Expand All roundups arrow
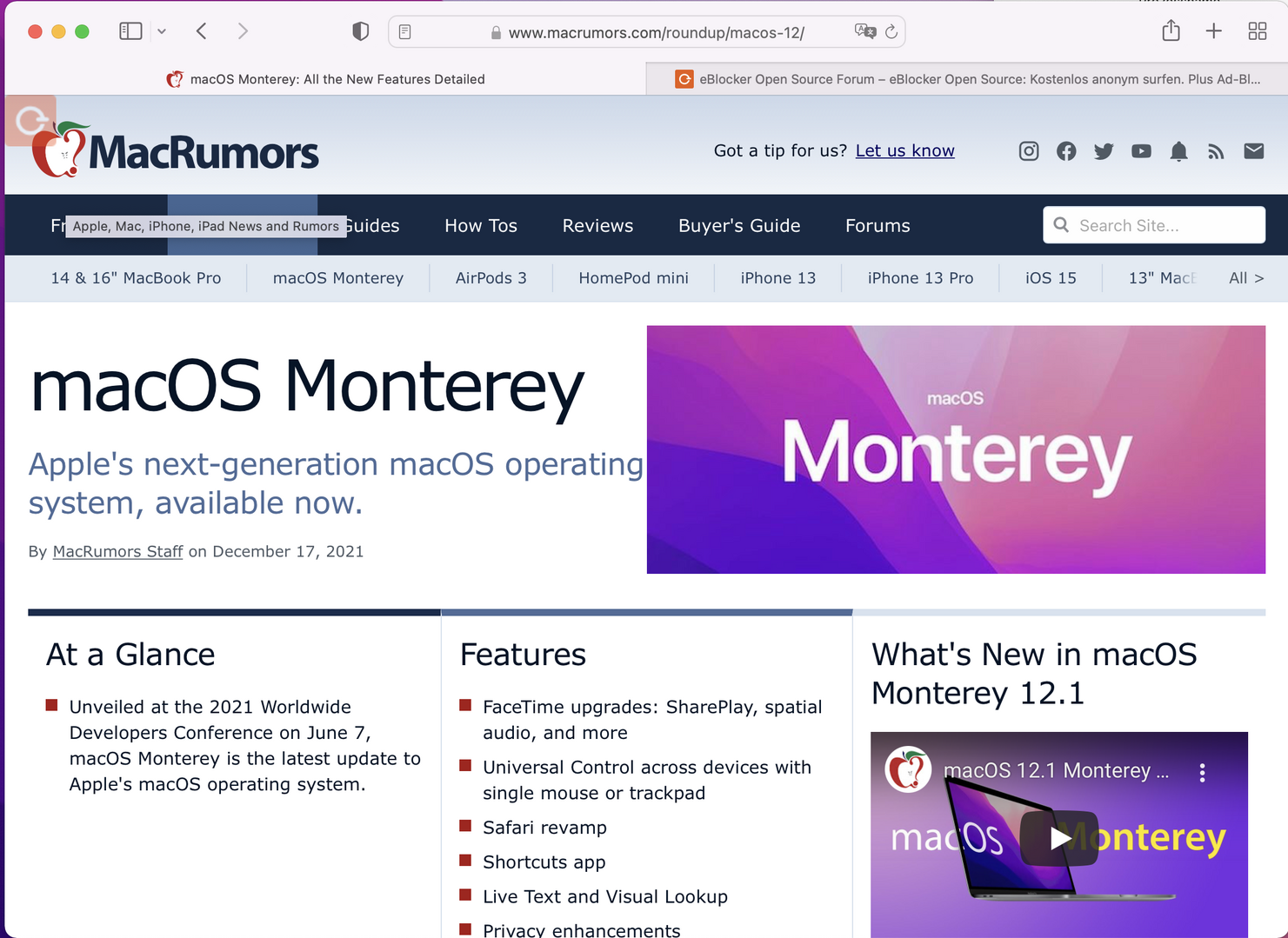The height and width of the screenshot is (938, 1288). 1246,278
